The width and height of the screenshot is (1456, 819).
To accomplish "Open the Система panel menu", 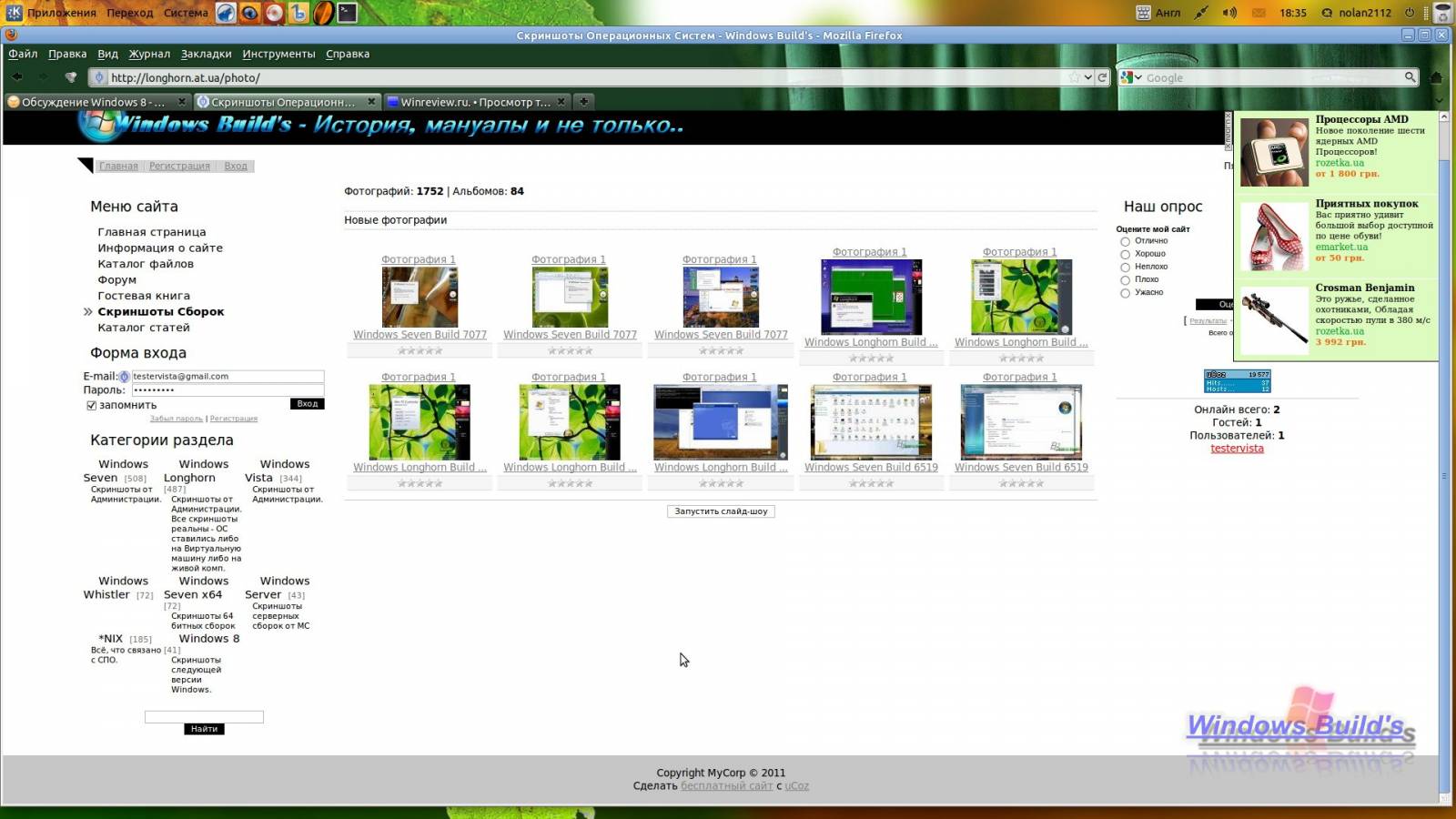I will (186, 12).
